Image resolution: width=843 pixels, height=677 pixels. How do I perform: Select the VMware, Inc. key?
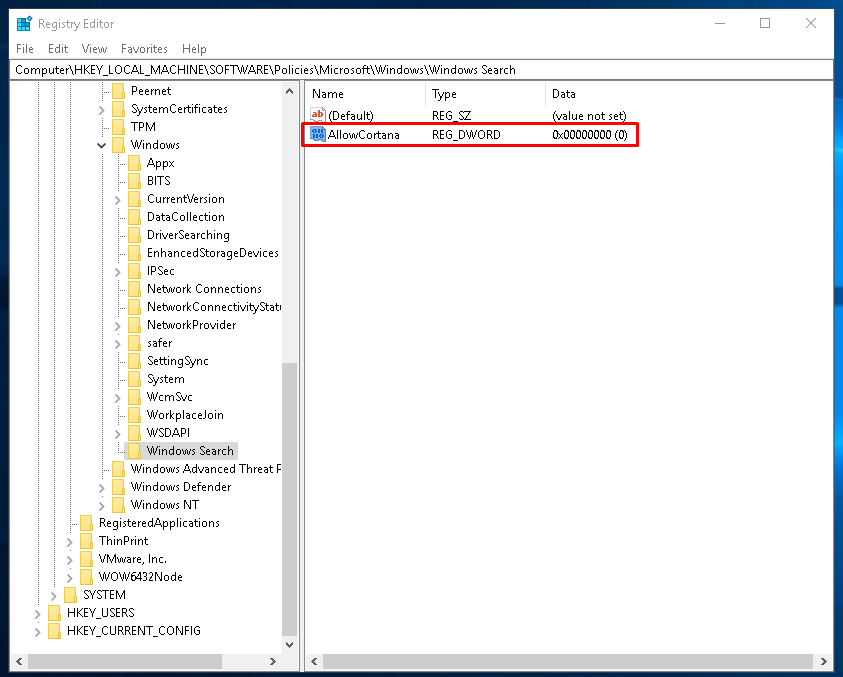[x=132, y=559]
